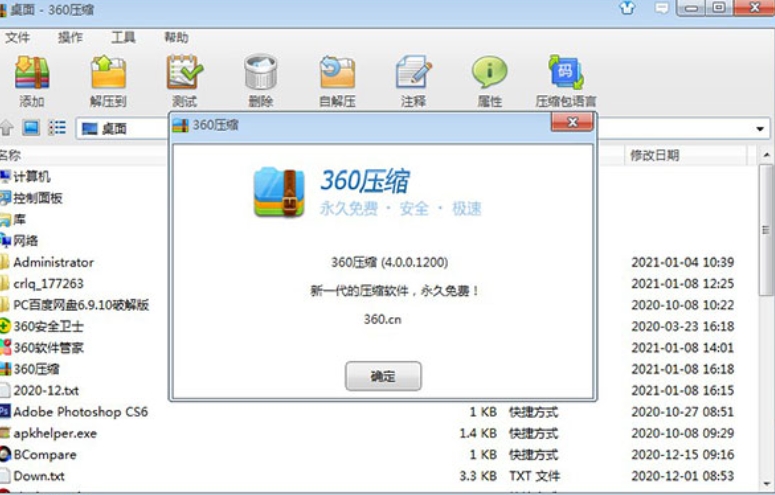Viewport: 775px width, 495px height.
Task: Switch to list detail view icon
Action: [57, 128]
